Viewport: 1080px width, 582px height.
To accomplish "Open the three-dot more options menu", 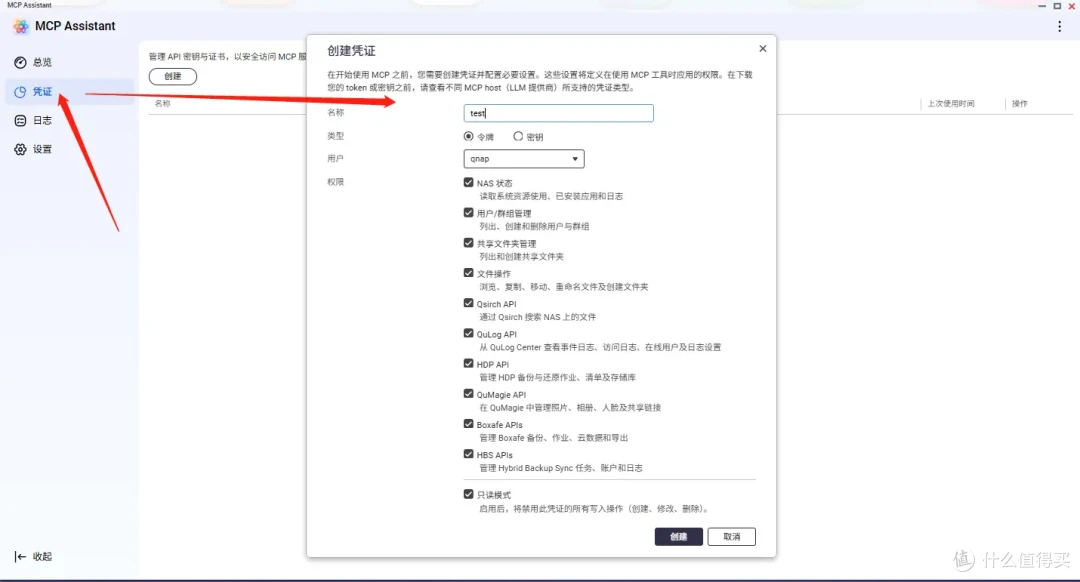I will coord(1059,27).
